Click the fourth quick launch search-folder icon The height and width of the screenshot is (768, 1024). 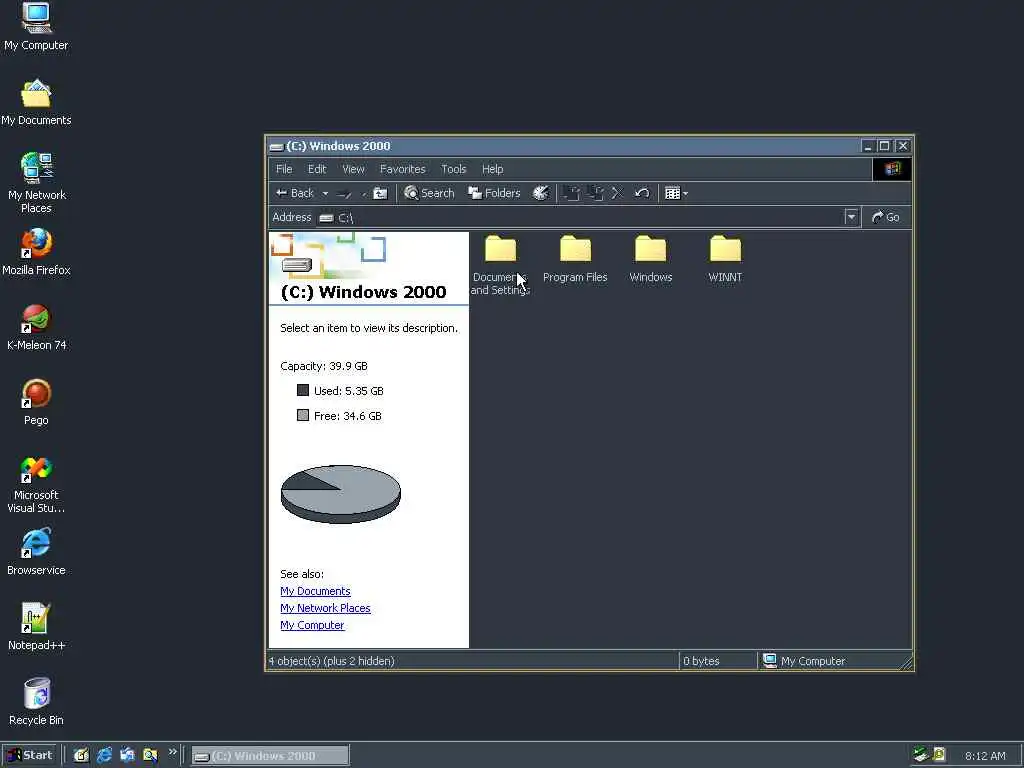pyautogui.click(x=150, y=756)
